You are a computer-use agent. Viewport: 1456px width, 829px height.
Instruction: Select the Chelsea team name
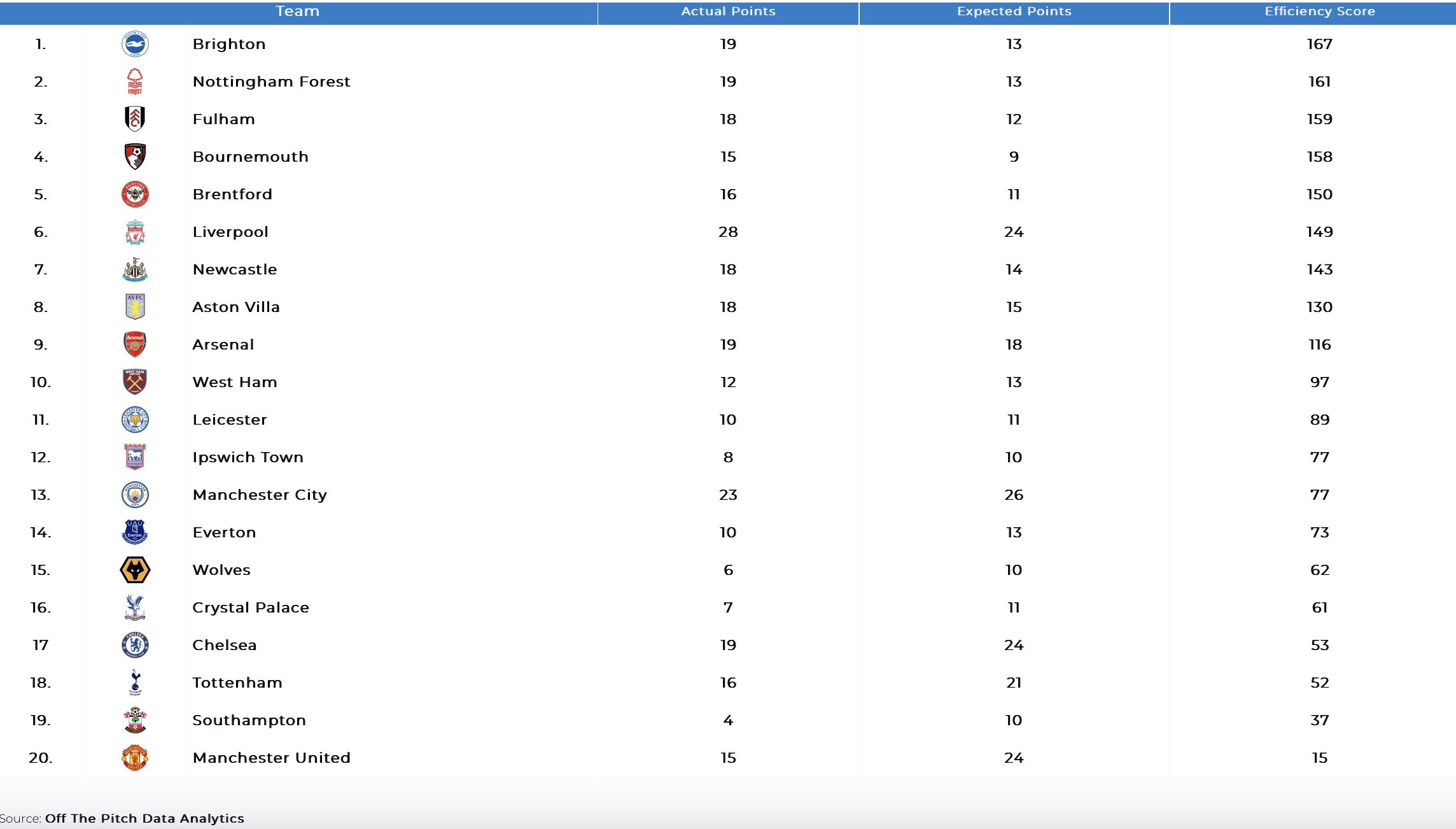click(x=225, y=645)
